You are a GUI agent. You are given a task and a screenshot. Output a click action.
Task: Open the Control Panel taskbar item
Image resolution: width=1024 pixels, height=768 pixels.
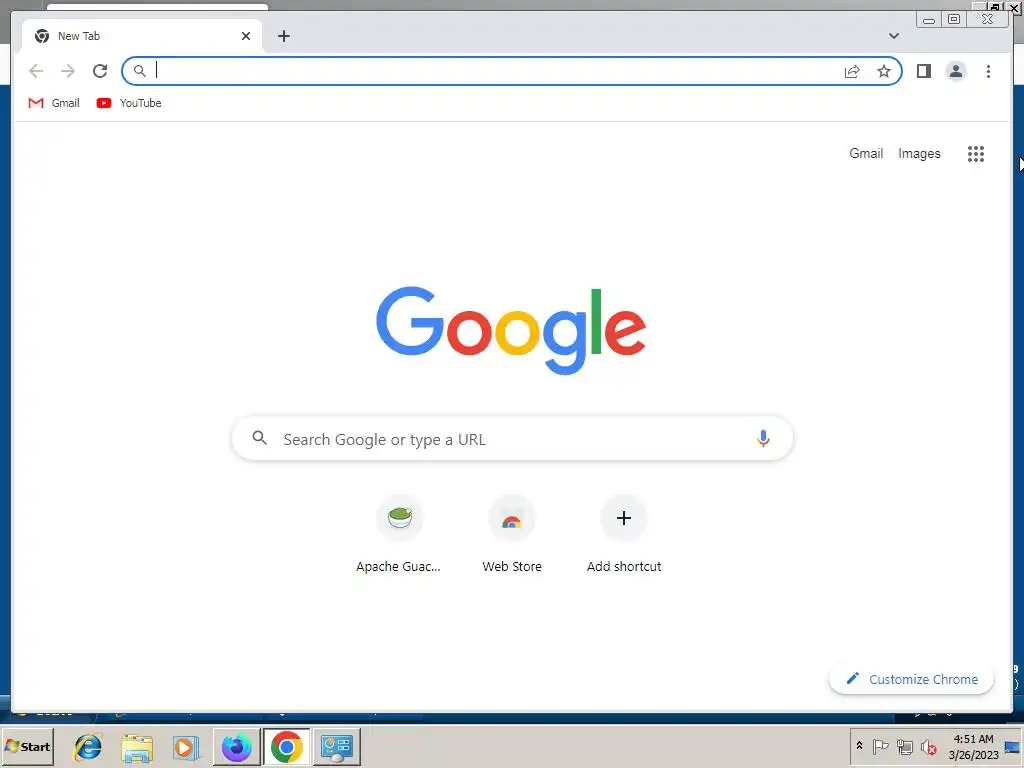coord(337,747)
